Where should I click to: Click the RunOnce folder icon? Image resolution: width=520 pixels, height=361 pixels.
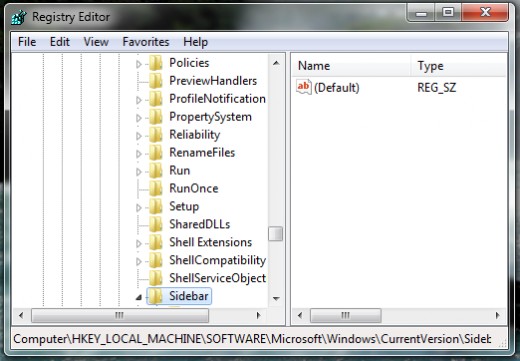[156, 188]
